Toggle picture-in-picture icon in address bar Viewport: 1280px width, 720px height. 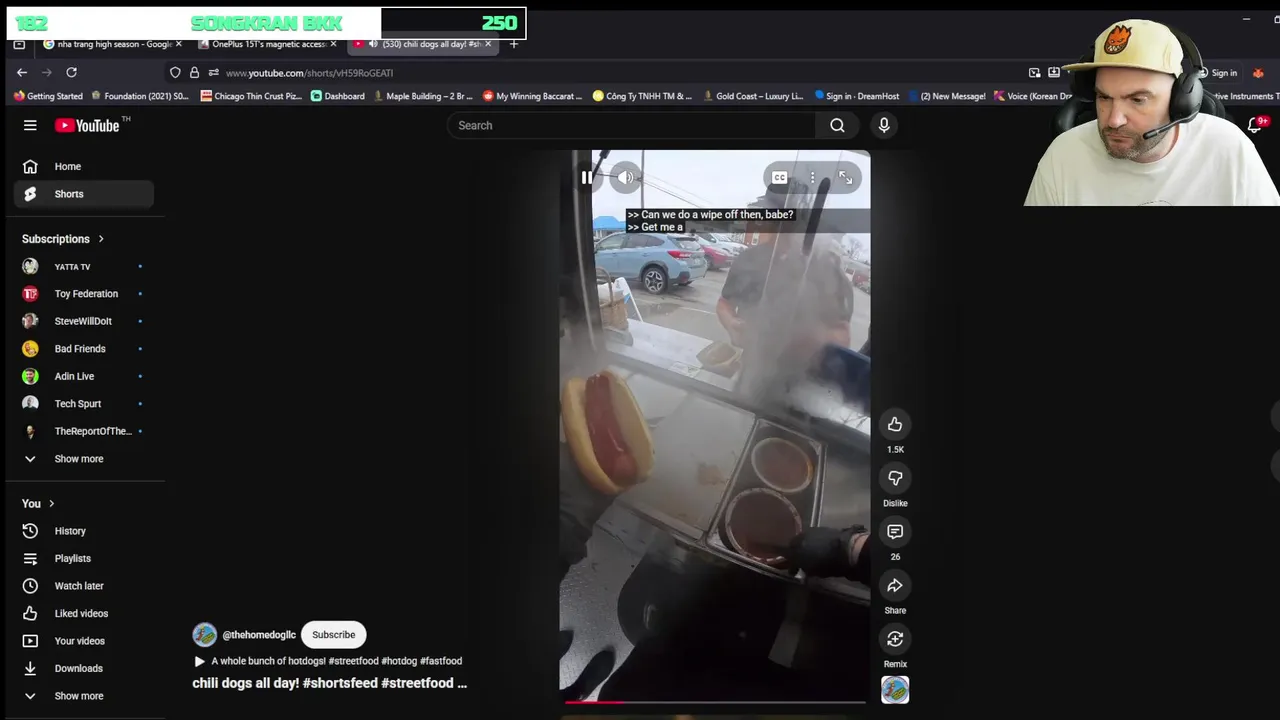tap(1034, 72)
